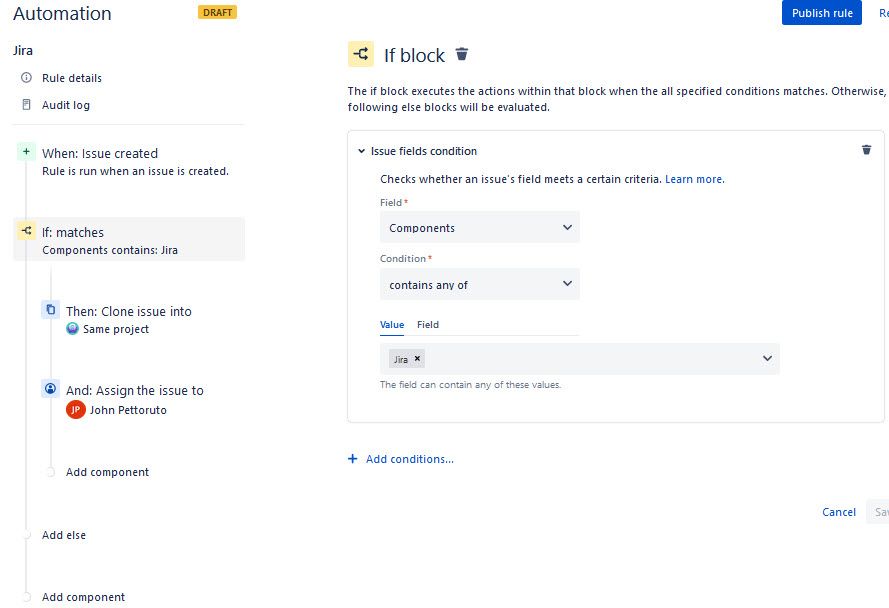Open the 'contains any of' condition dropdown
Image resolution: width=889 pixels, height=608 pixels.
point(480,284)
